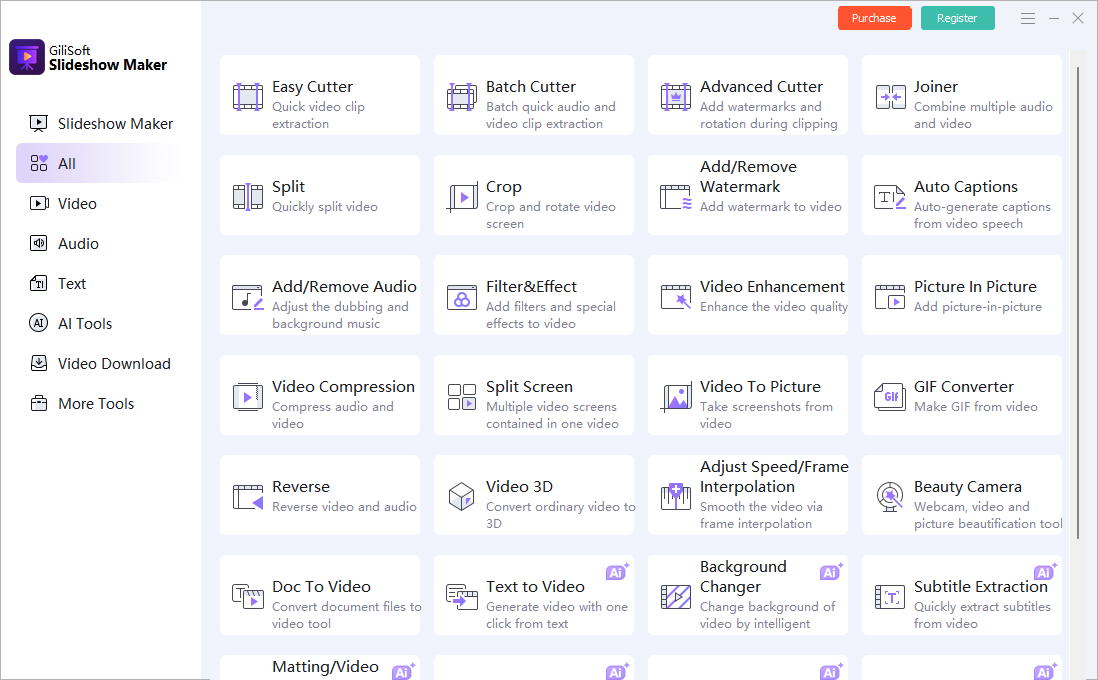1098x680 pixels.
Task: Open Picture In Picture icon
Action: click(x=890, y=297)
